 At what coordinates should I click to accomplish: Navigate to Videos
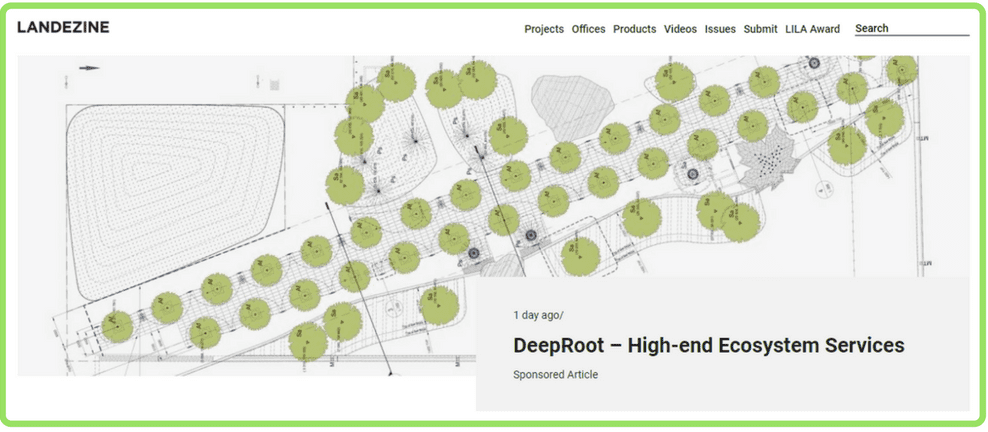[x=680, y=29]
